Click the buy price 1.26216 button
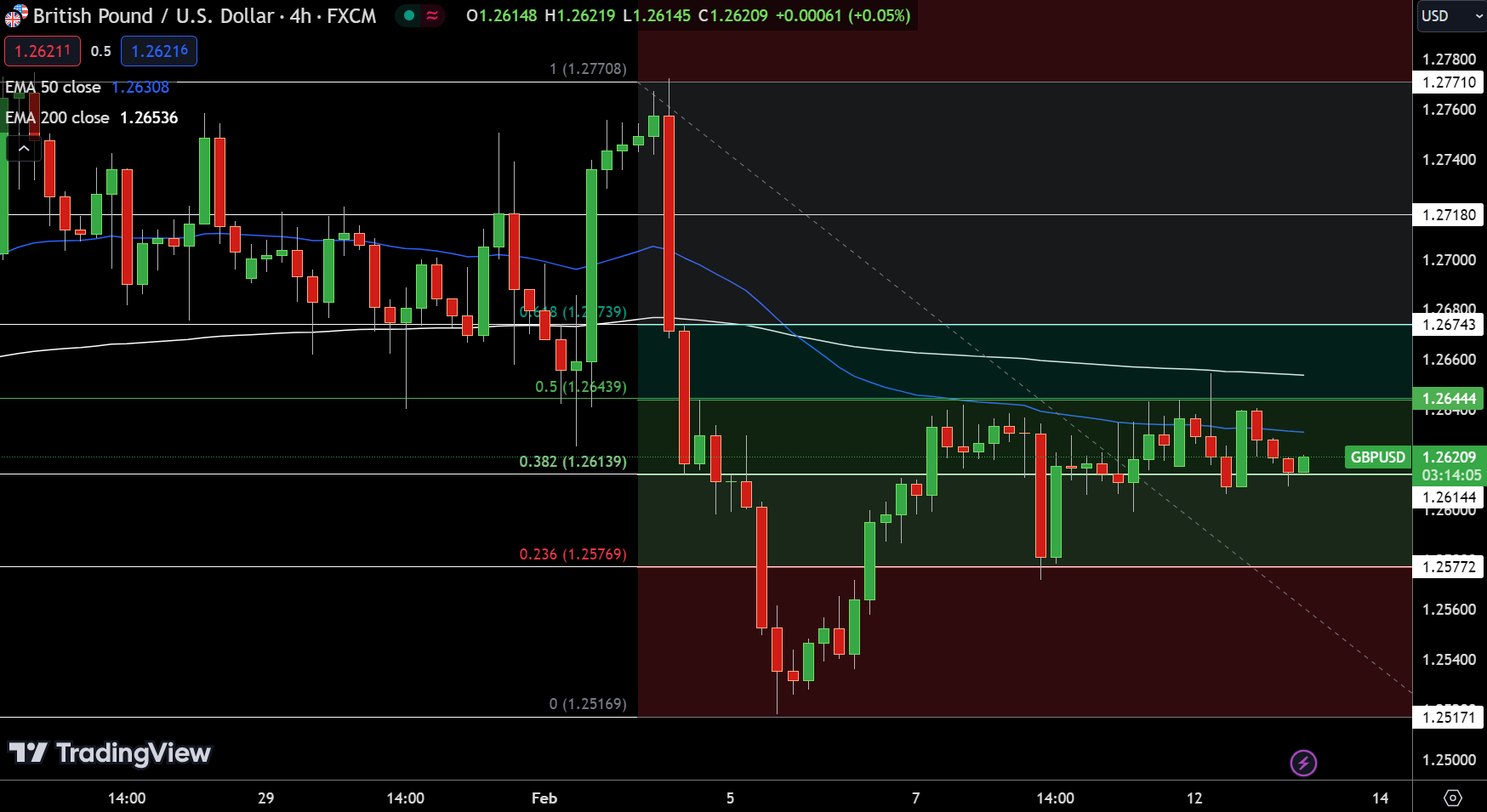 159,51
